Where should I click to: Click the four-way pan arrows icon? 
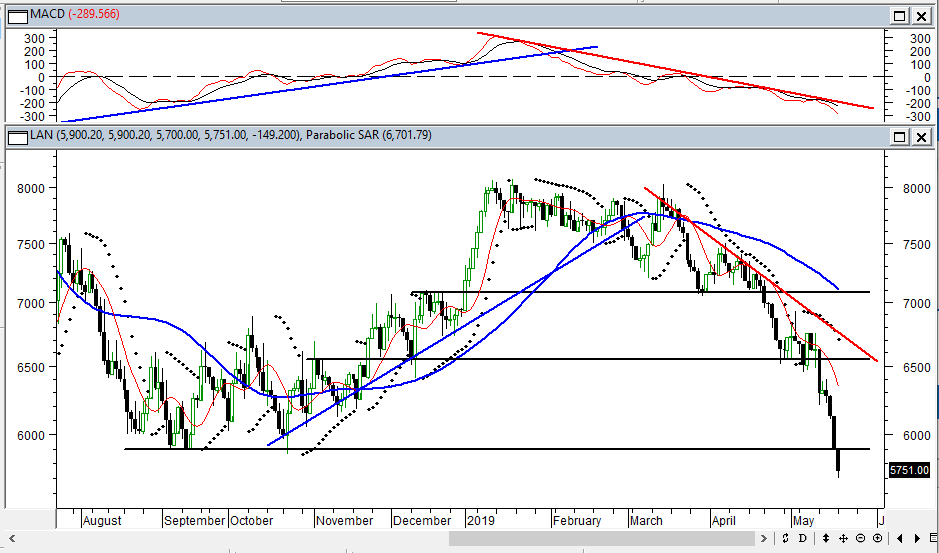[843, 539]
